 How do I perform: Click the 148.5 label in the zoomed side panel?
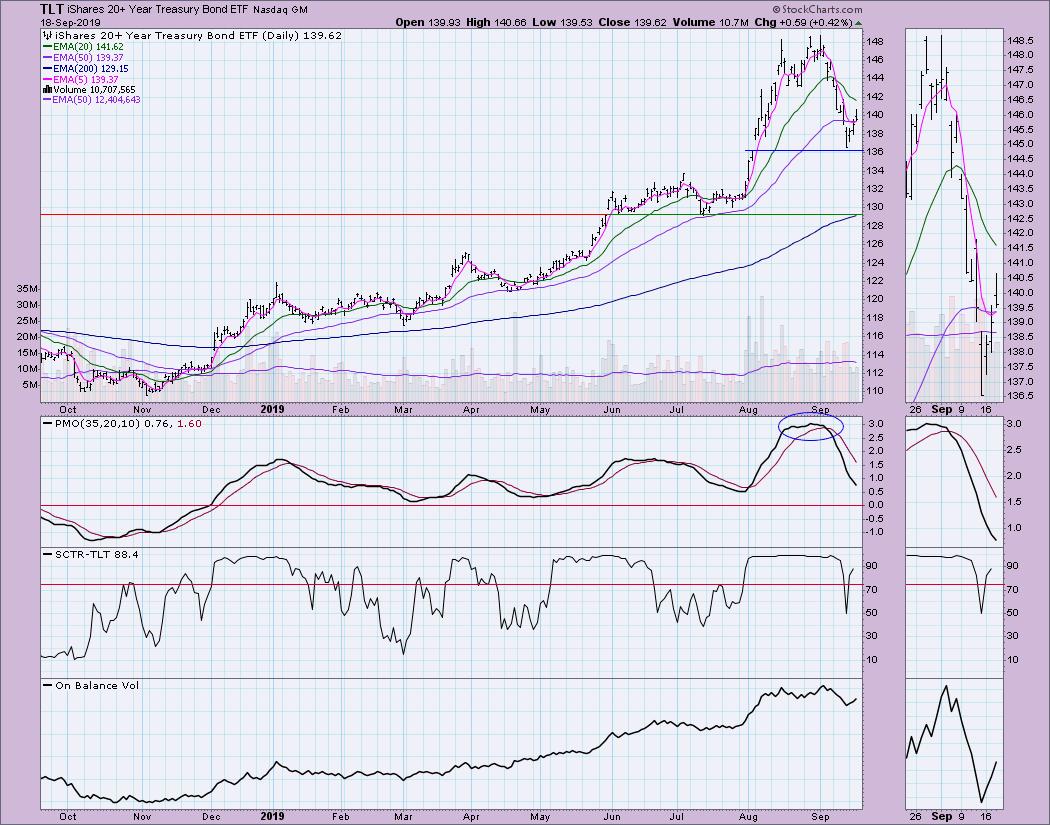point(1019,40)
